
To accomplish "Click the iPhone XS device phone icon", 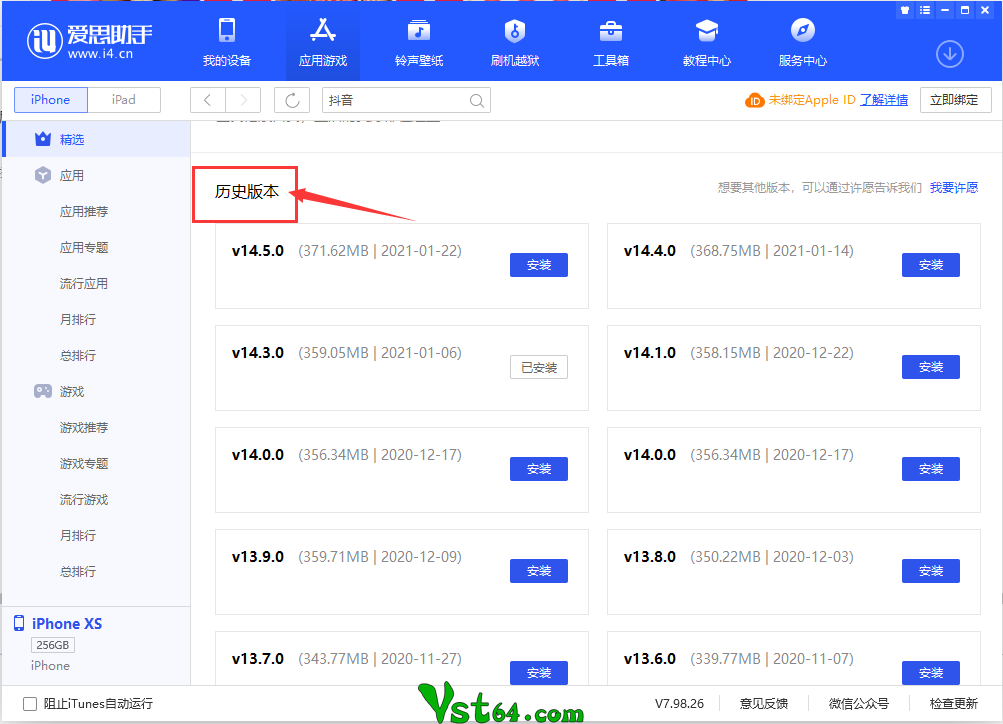I will pyautogui.click(x=19, y=623).
